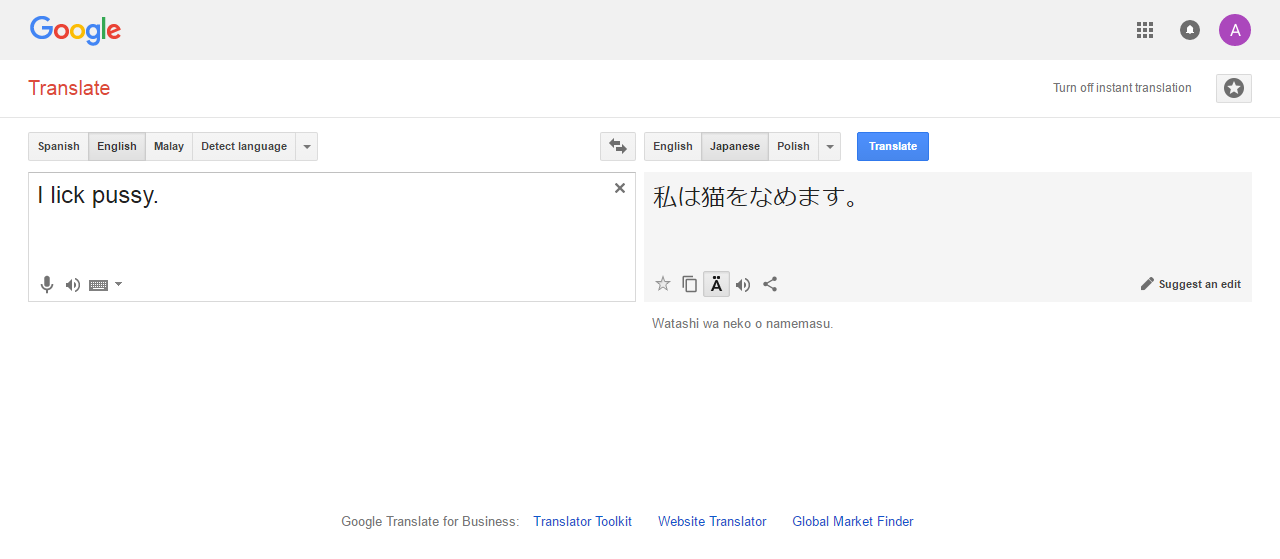Select Spanish as source language
Image resolution: width=1280 pixels, height=559 pixels.
[x=59, y=146]
